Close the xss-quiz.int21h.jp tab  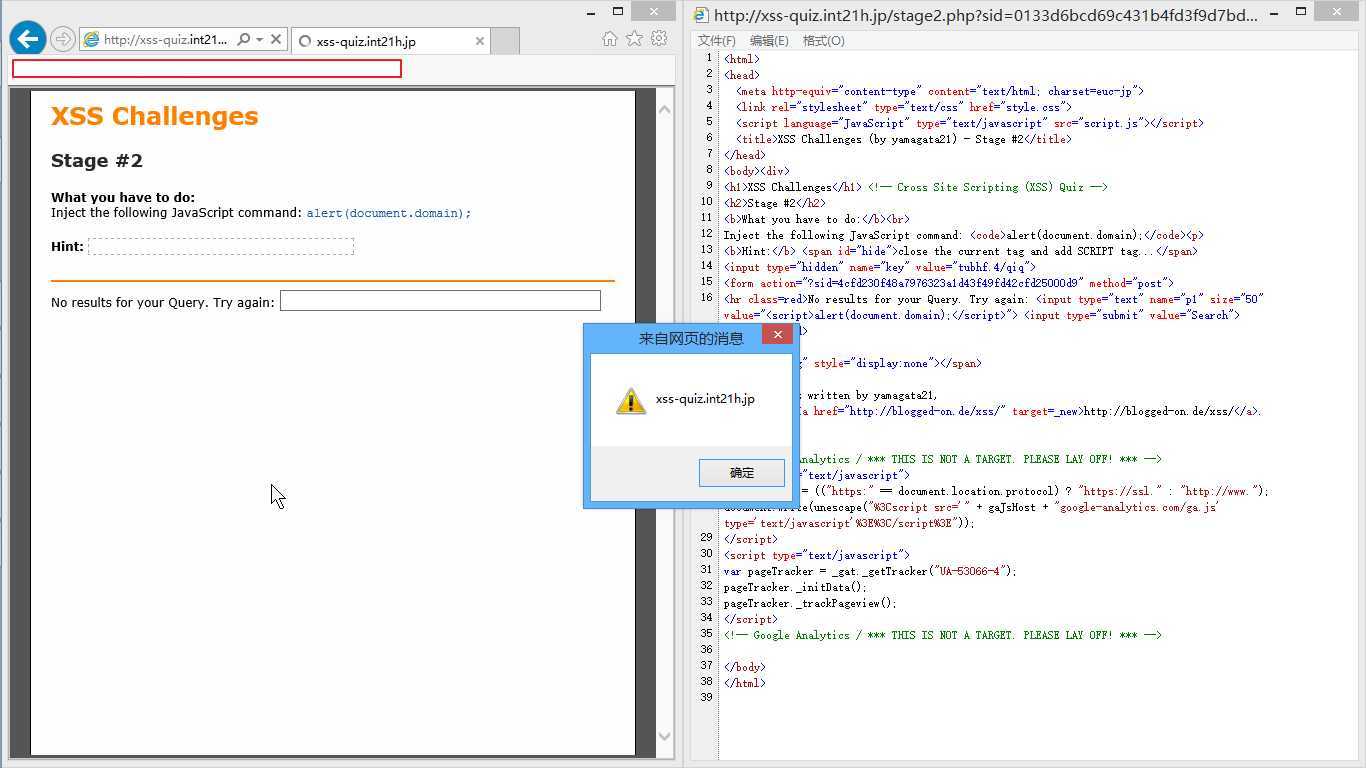point(480,41)
